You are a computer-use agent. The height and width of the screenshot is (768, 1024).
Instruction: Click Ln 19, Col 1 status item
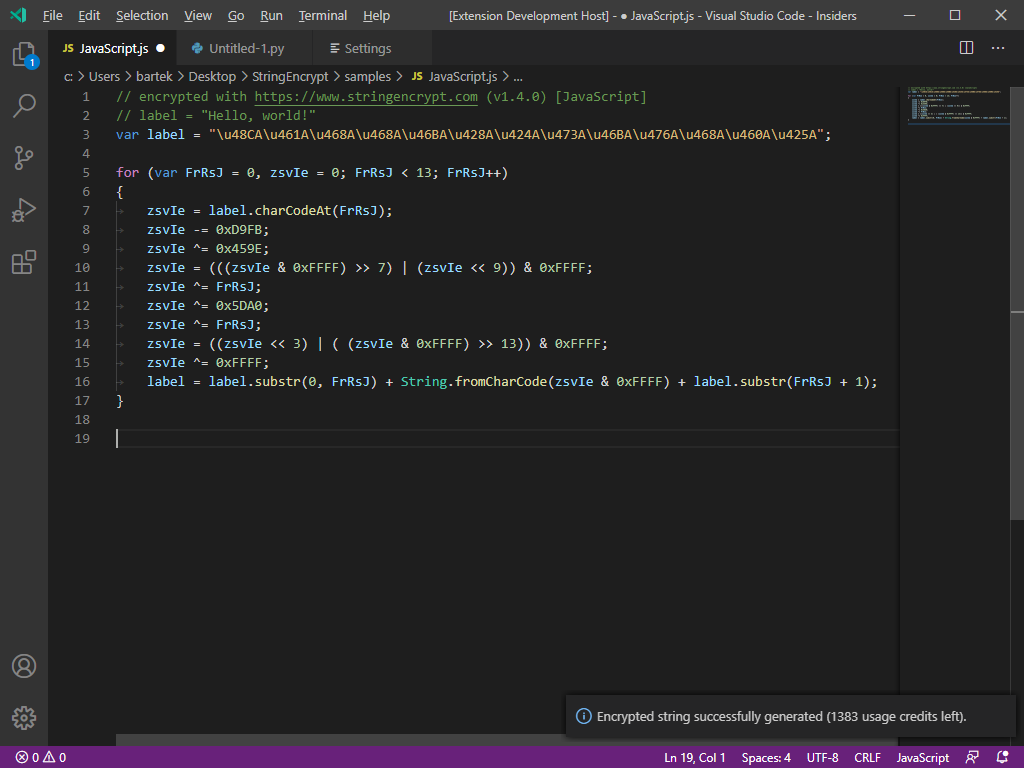click(x=695, y=758)
